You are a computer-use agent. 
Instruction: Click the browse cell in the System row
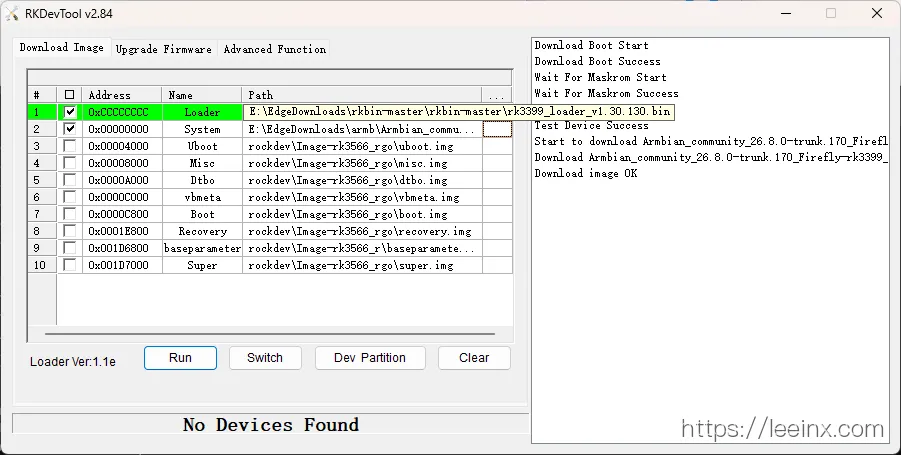[497, 129]
